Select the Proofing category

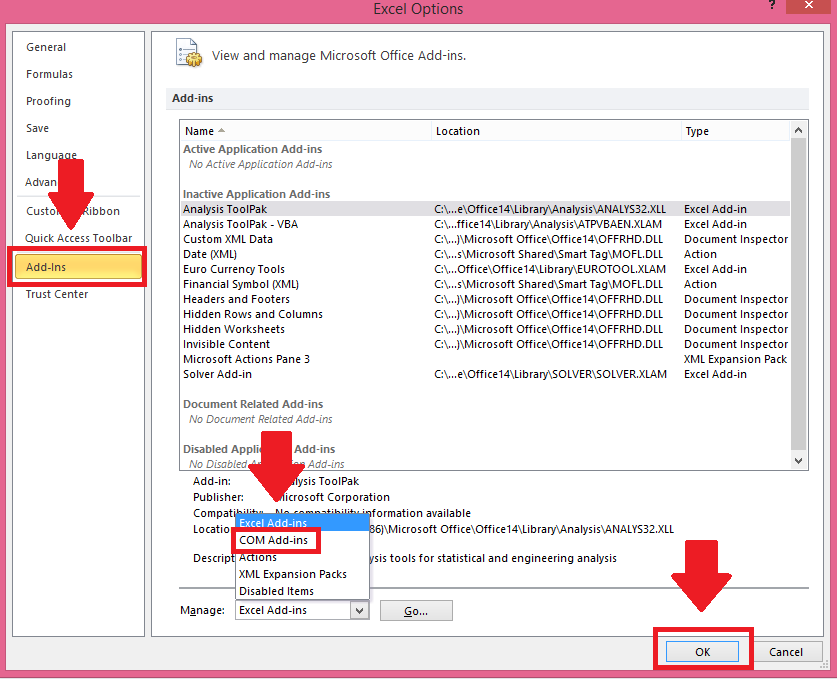click(48, 101)
